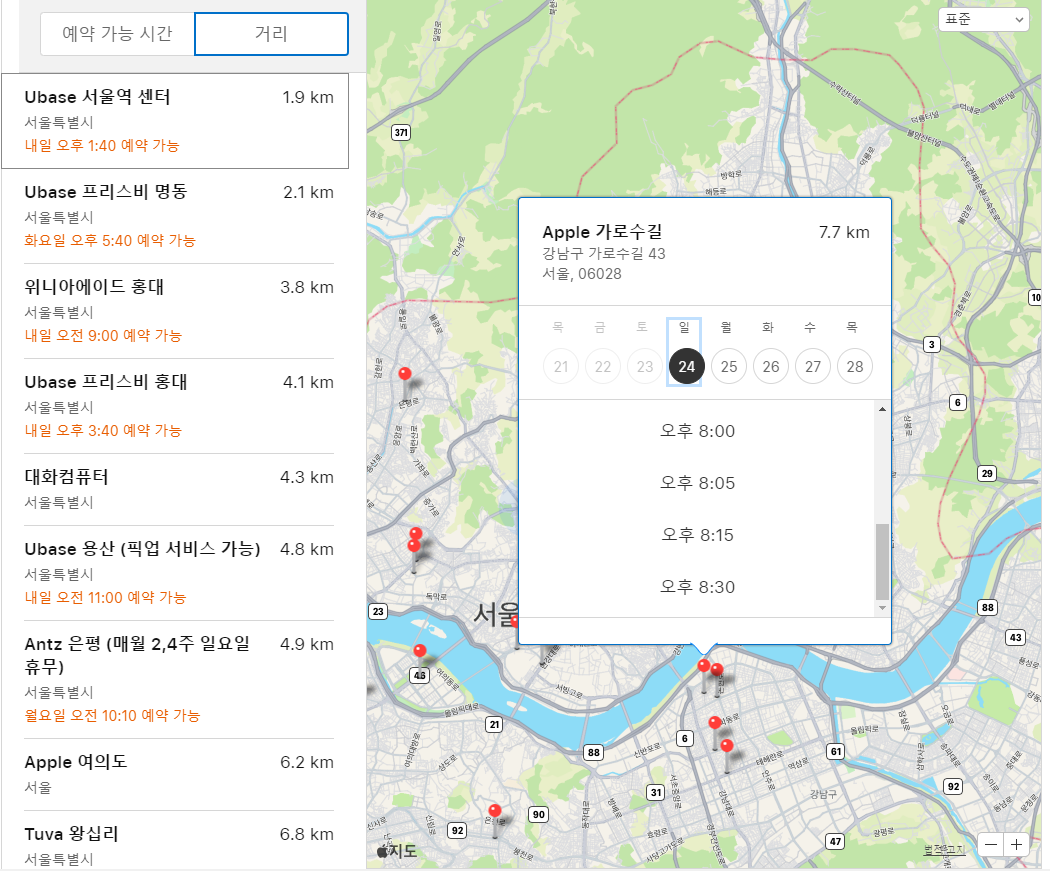
Task: Click red map pin left of route 61
Action: 727,745
